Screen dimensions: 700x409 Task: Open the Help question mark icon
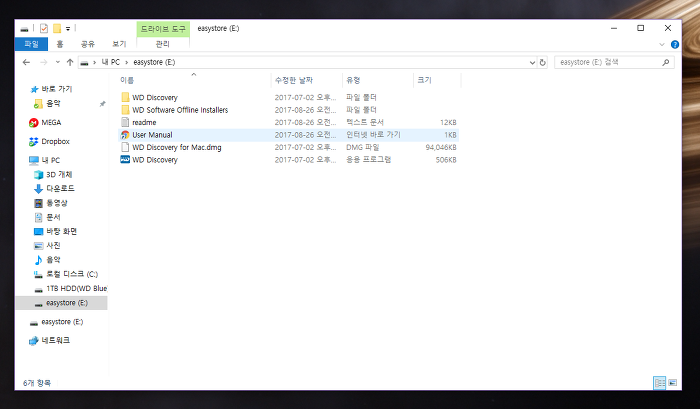pos(675,44)
